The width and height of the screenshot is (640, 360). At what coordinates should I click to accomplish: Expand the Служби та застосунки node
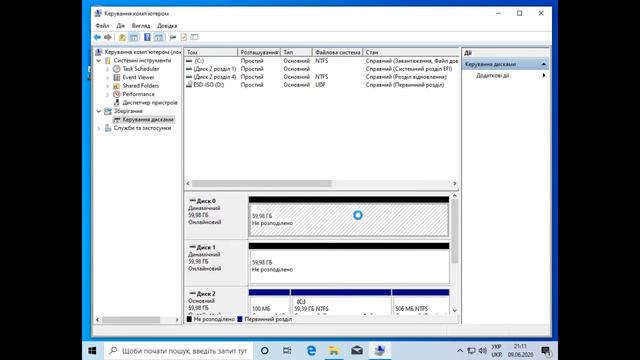click(99, 128)
